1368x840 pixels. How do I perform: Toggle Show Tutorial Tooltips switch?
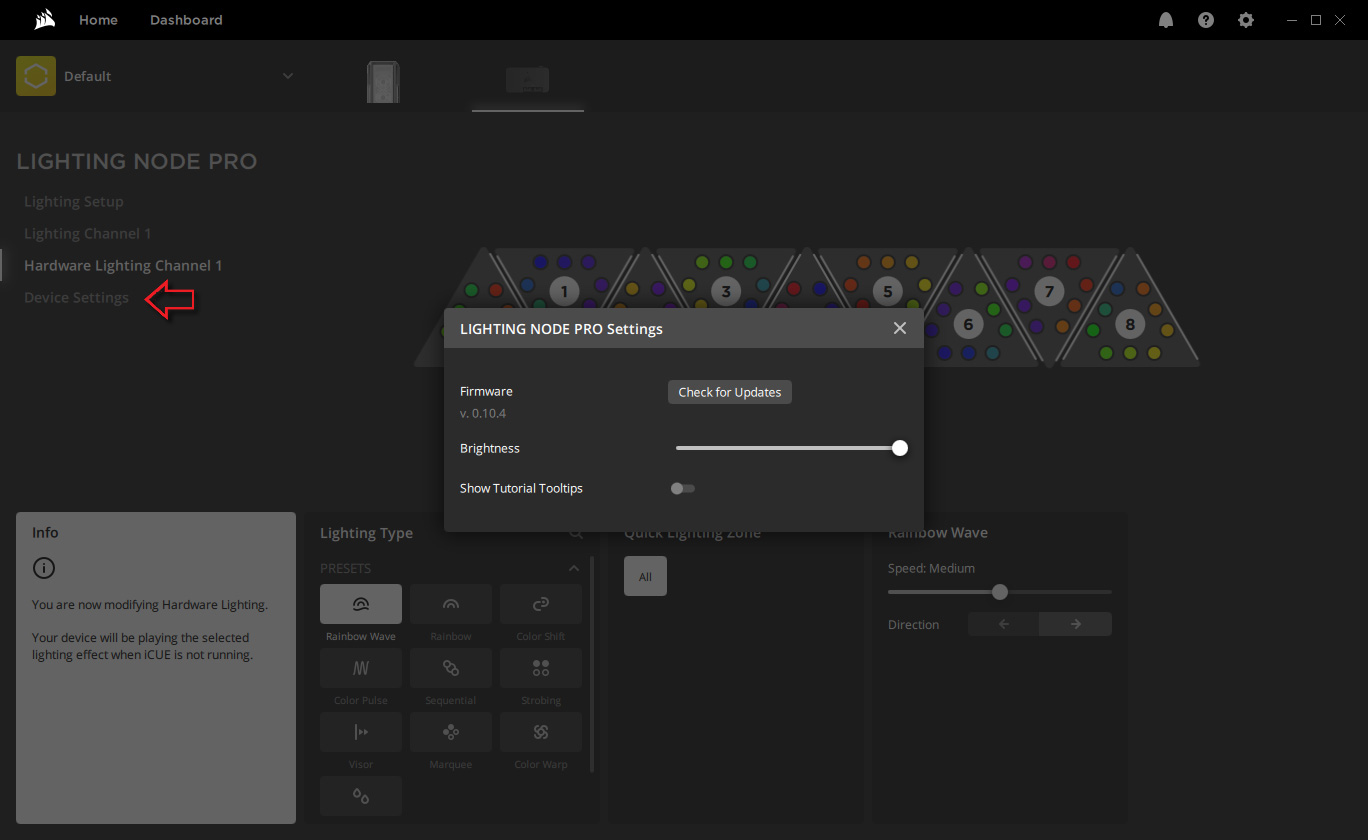pos(683,488)
